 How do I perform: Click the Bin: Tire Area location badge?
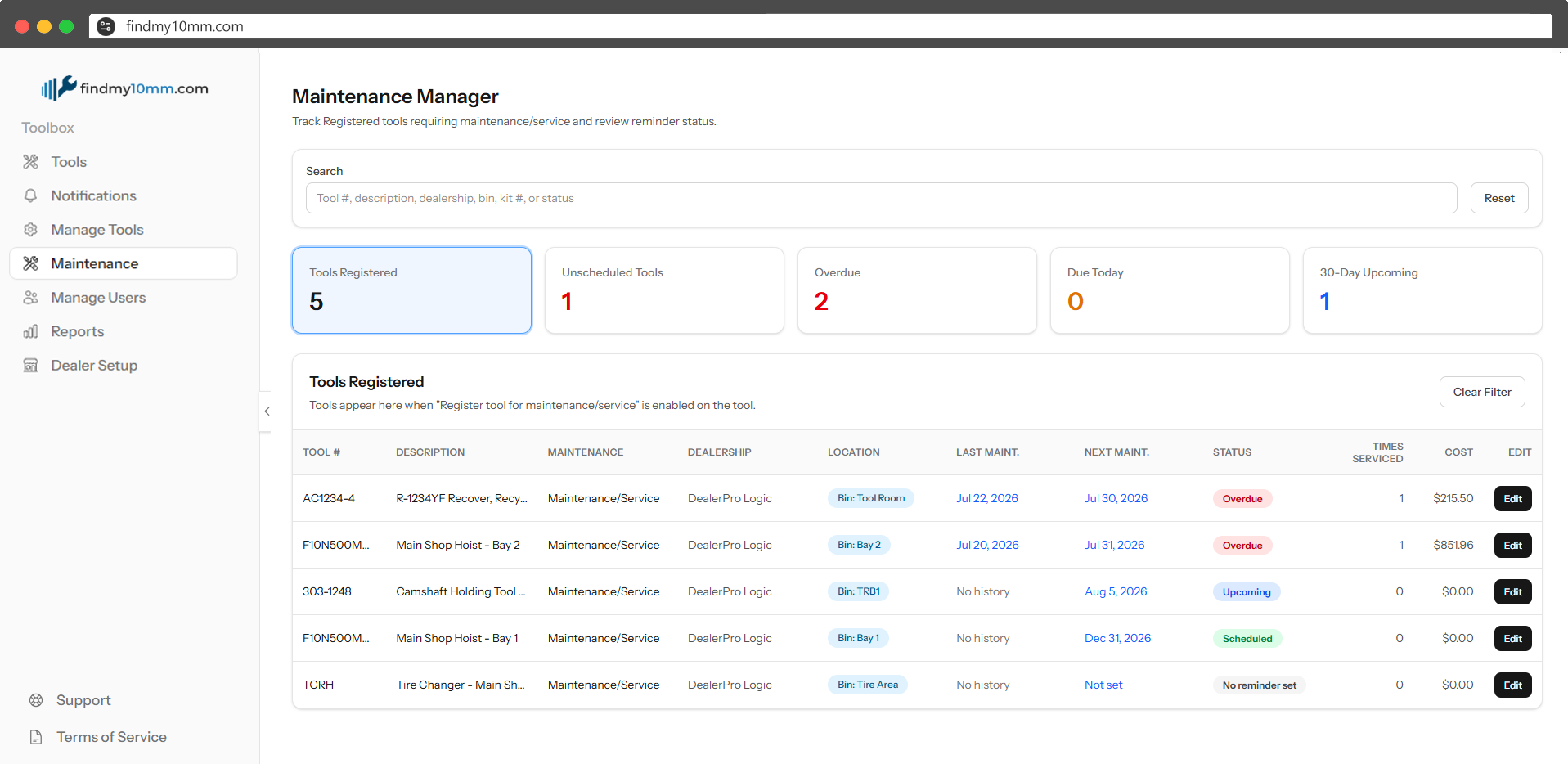click(868, 685)
